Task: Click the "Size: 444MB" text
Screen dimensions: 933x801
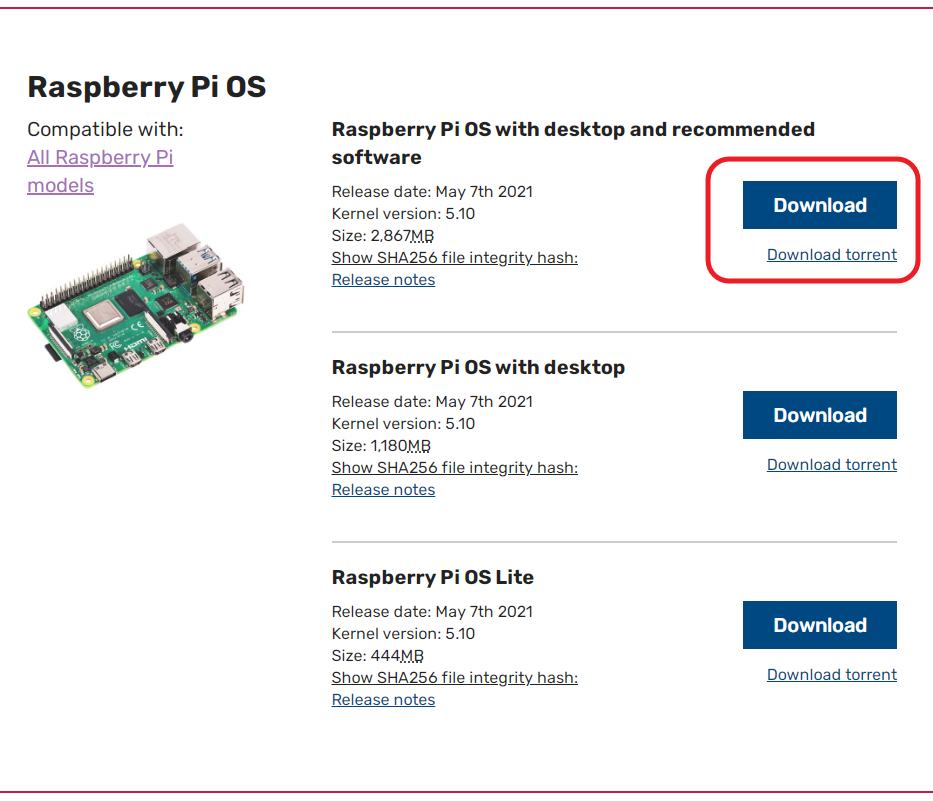Action: coord(377,656)
